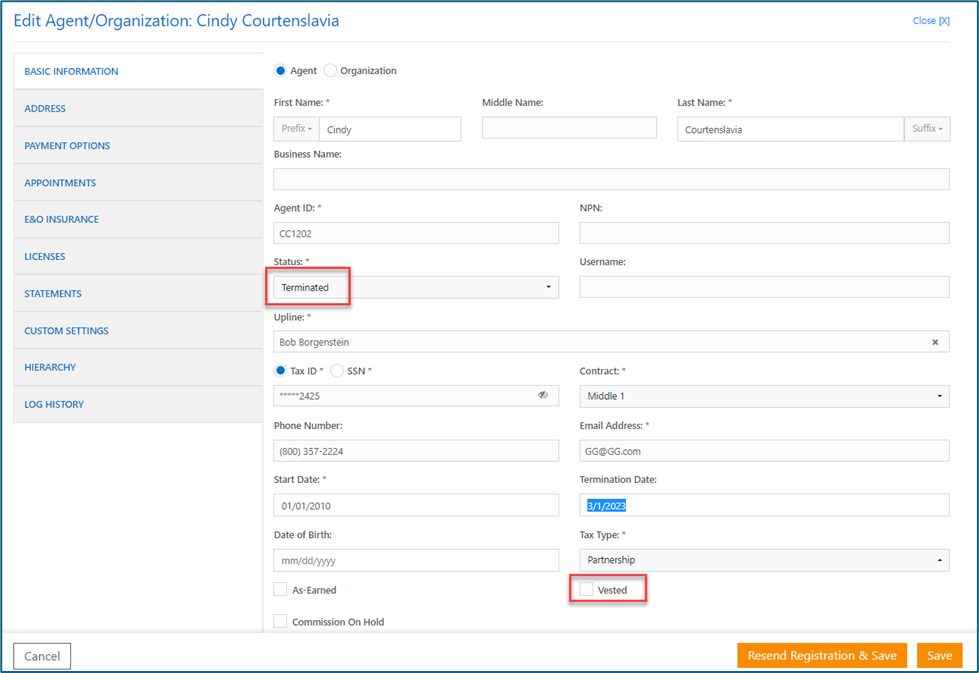
Task: Open the name Prefix dropdown
Action: point(296,129)
